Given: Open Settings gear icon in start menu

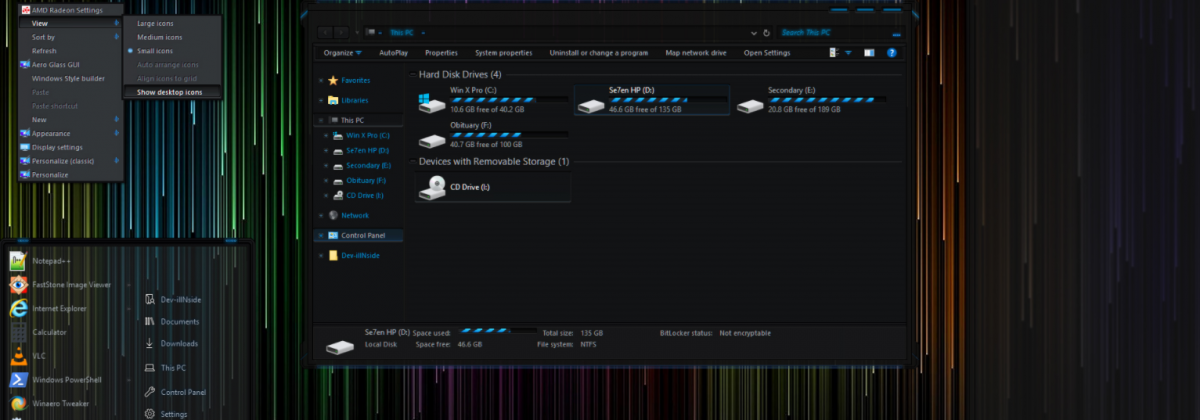Looking at the screenshot, I should tap(150, 414).
